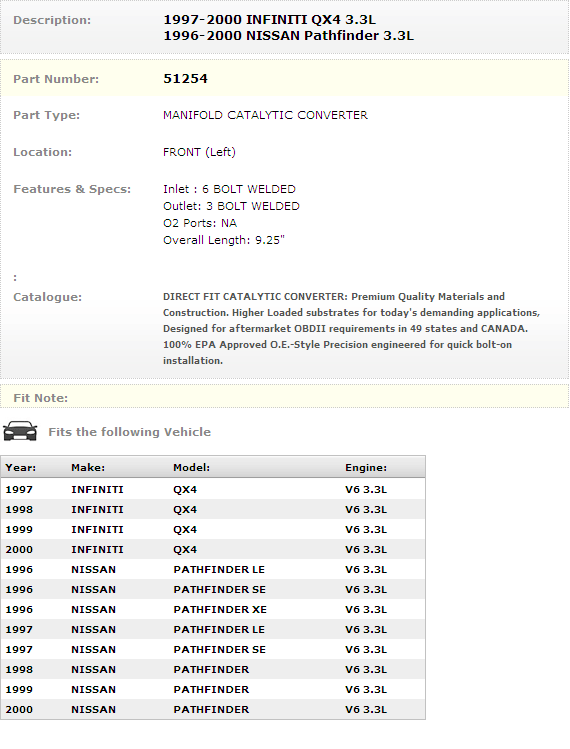Screen dimensions: 570x749
Task: Click the car icon beside Fits the following Vehicle
Action: [x=20, y=431]
